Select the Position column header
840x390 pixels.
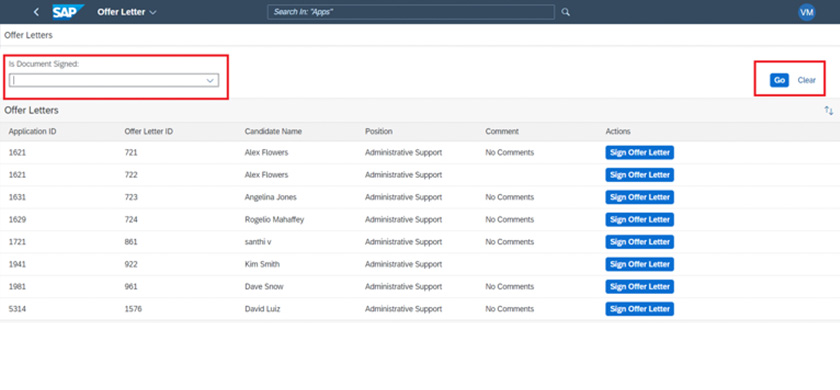[378, 131]
